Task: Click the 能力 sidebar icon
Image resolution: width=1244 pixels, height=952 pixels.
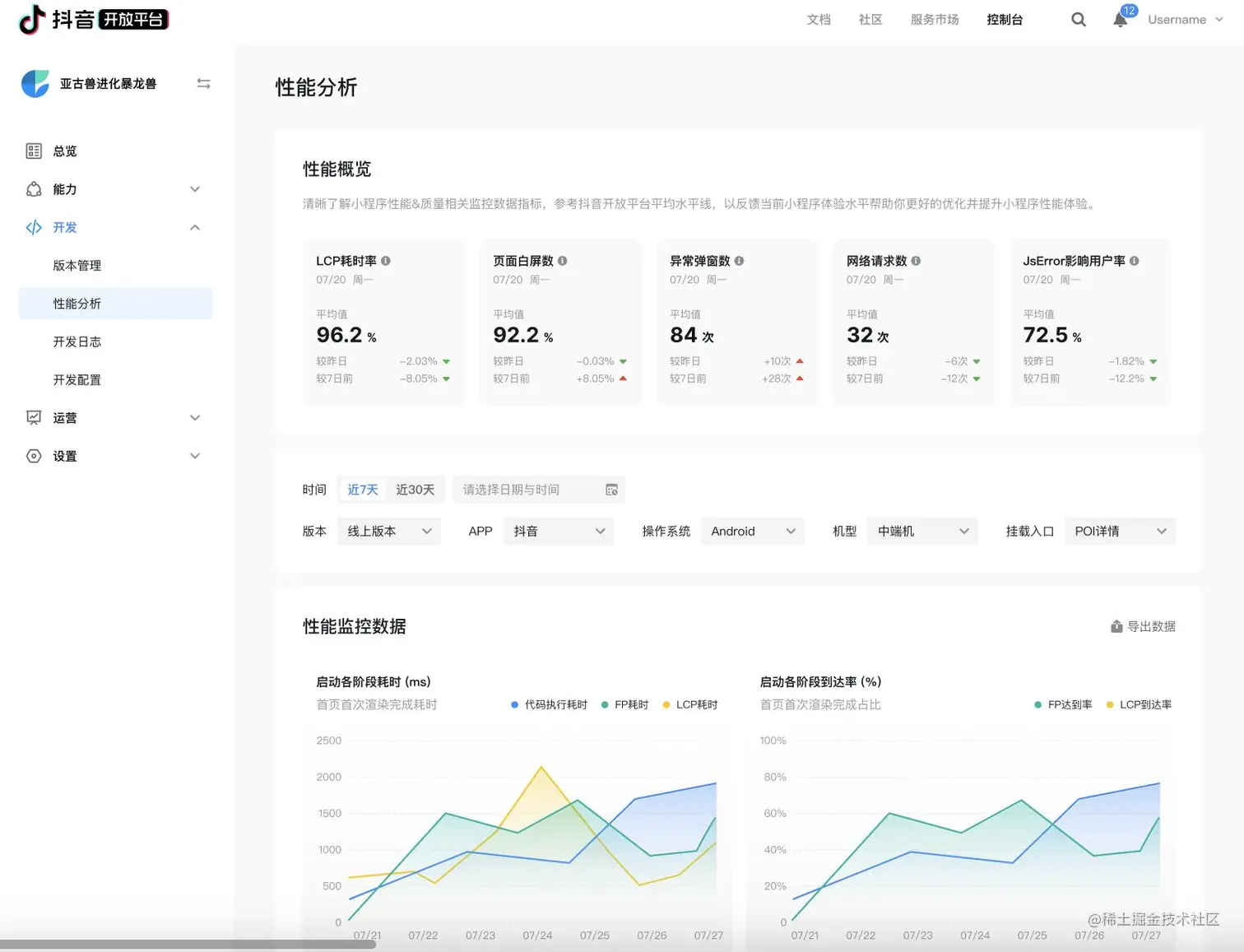Action: coord(34,189)
